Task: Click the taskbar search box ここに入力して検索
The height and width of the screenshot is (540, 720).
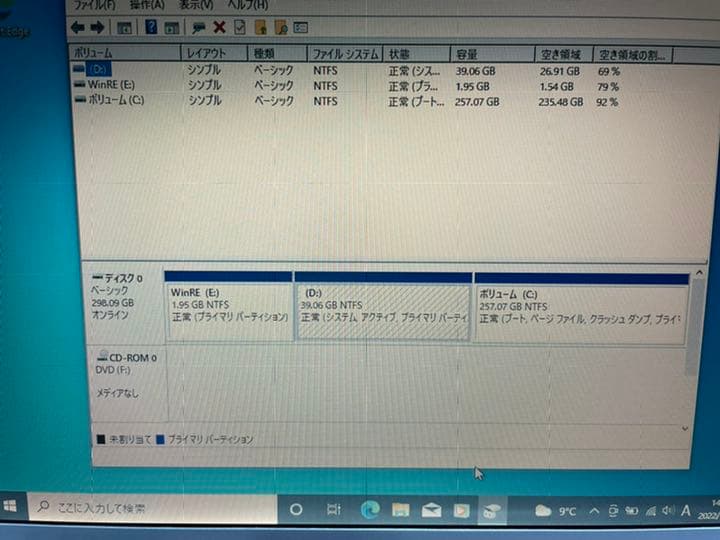Action: 152,508
